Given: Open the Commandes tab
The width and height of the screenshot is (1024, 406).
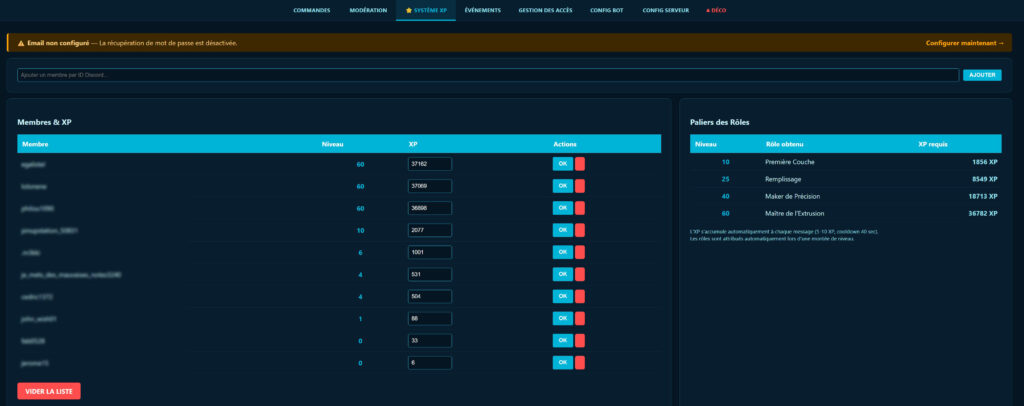Looking at the screenshot, I should [312, 10].
